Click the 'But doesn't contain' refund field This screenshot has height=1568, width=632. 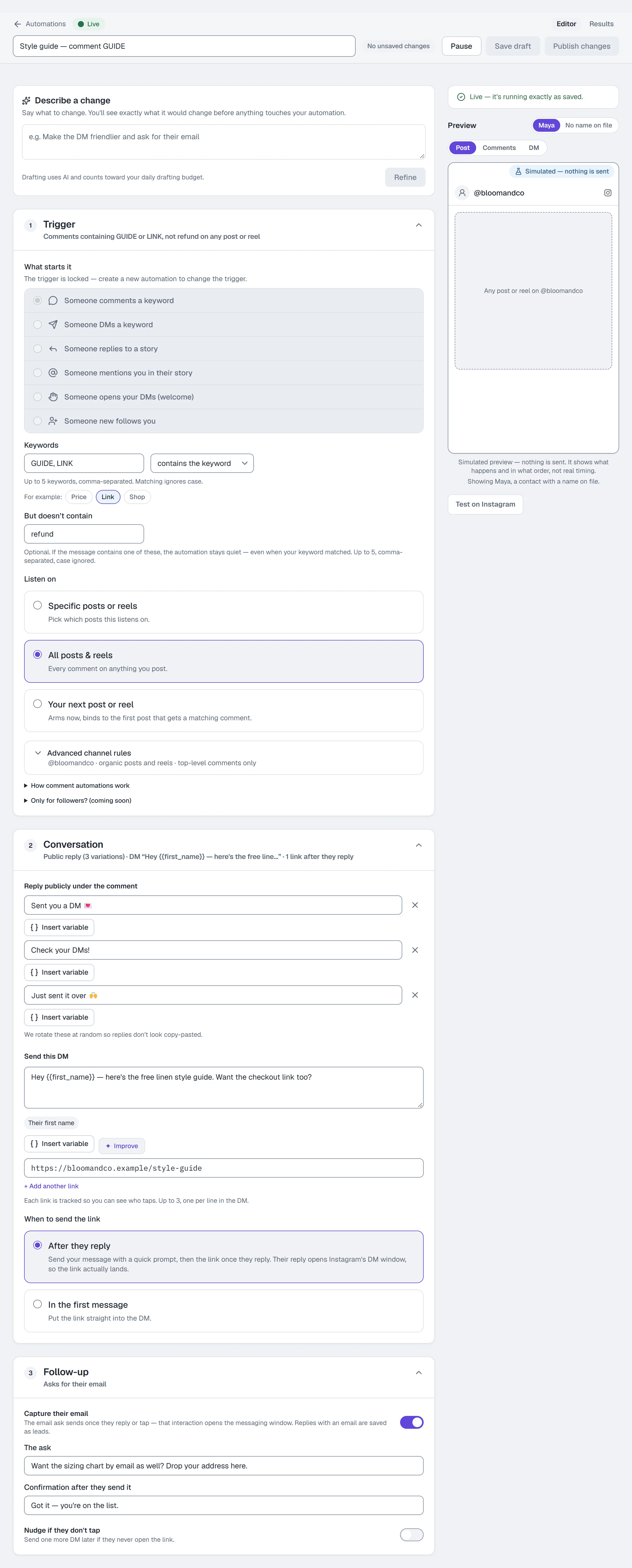pos(84,534)
